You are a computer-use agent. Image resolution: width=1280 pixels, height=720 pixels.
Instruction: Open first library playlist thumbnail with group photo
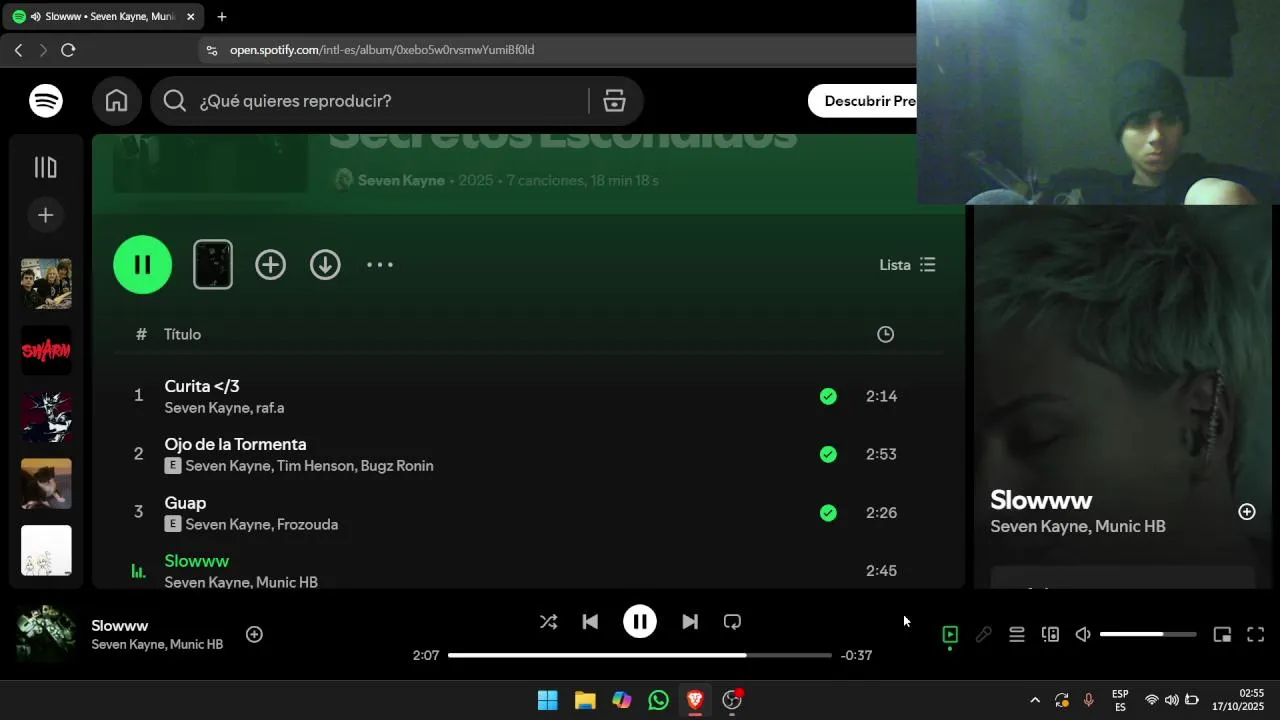coord(46,284)
